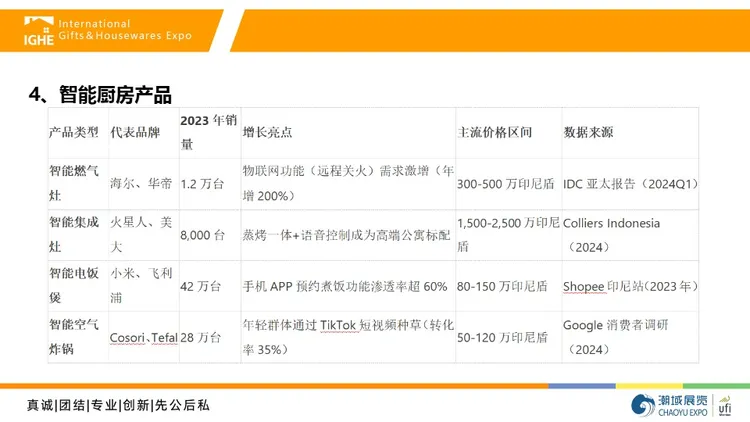The image size is (750, 422).
Task: Select the IDC 亚太报告 source cell
Action: coord(631,184)
